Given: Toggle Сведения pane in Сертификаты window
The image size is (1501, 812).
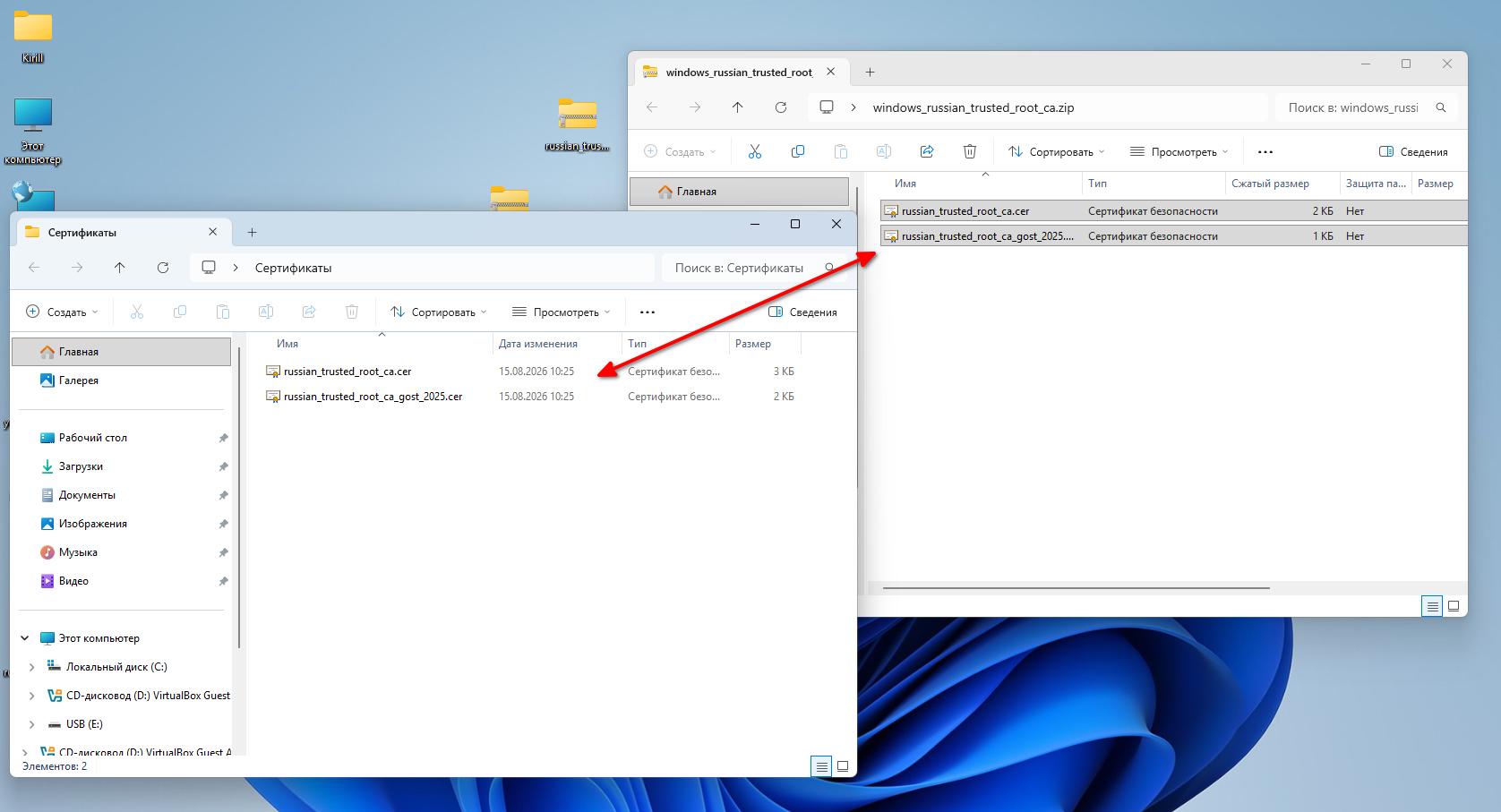Looking at the screenshot, I should coord(802,312).
